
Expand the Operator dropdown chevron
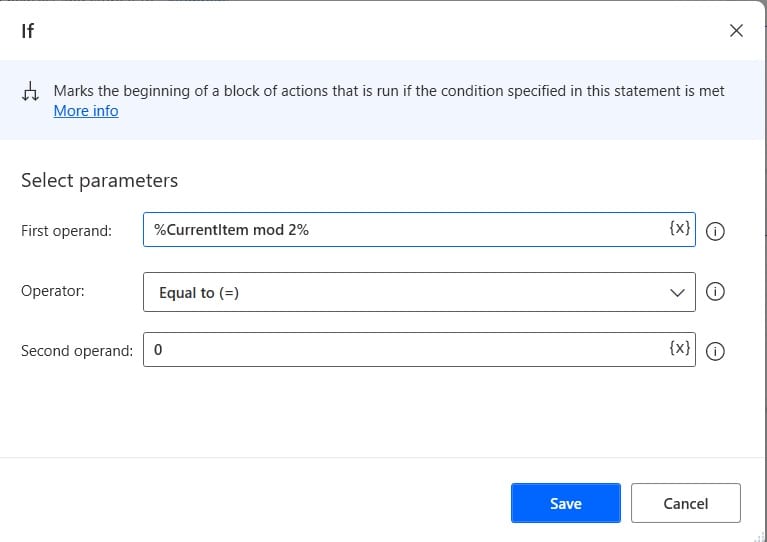tap(677, 293)
